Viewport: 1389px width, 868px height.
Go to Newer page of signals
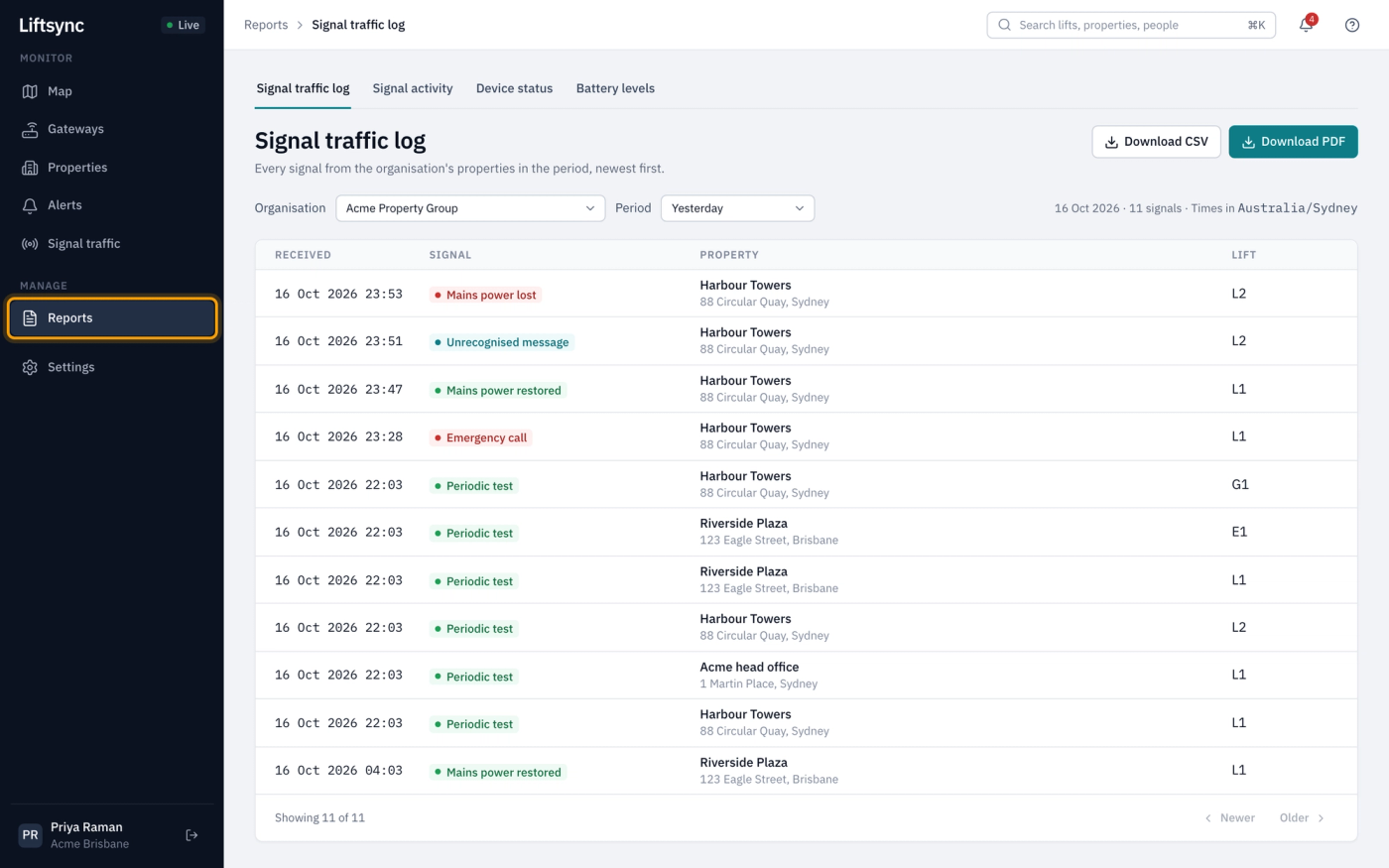click(1230, 818)
